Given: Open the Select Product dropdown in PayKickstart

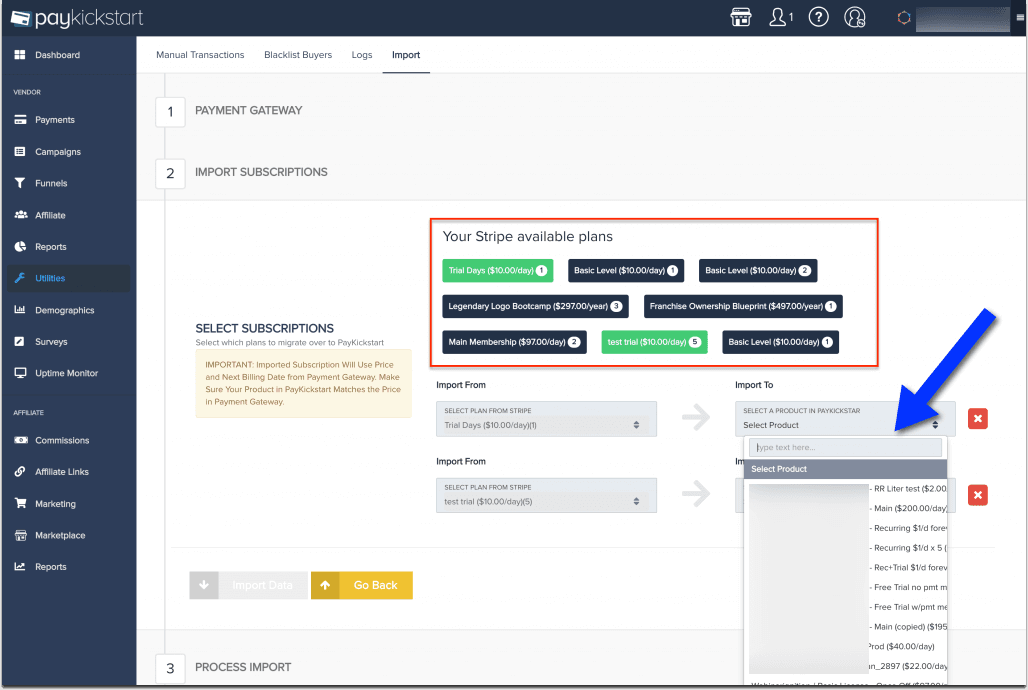Looking at the screenshot, I should point(845,418).
